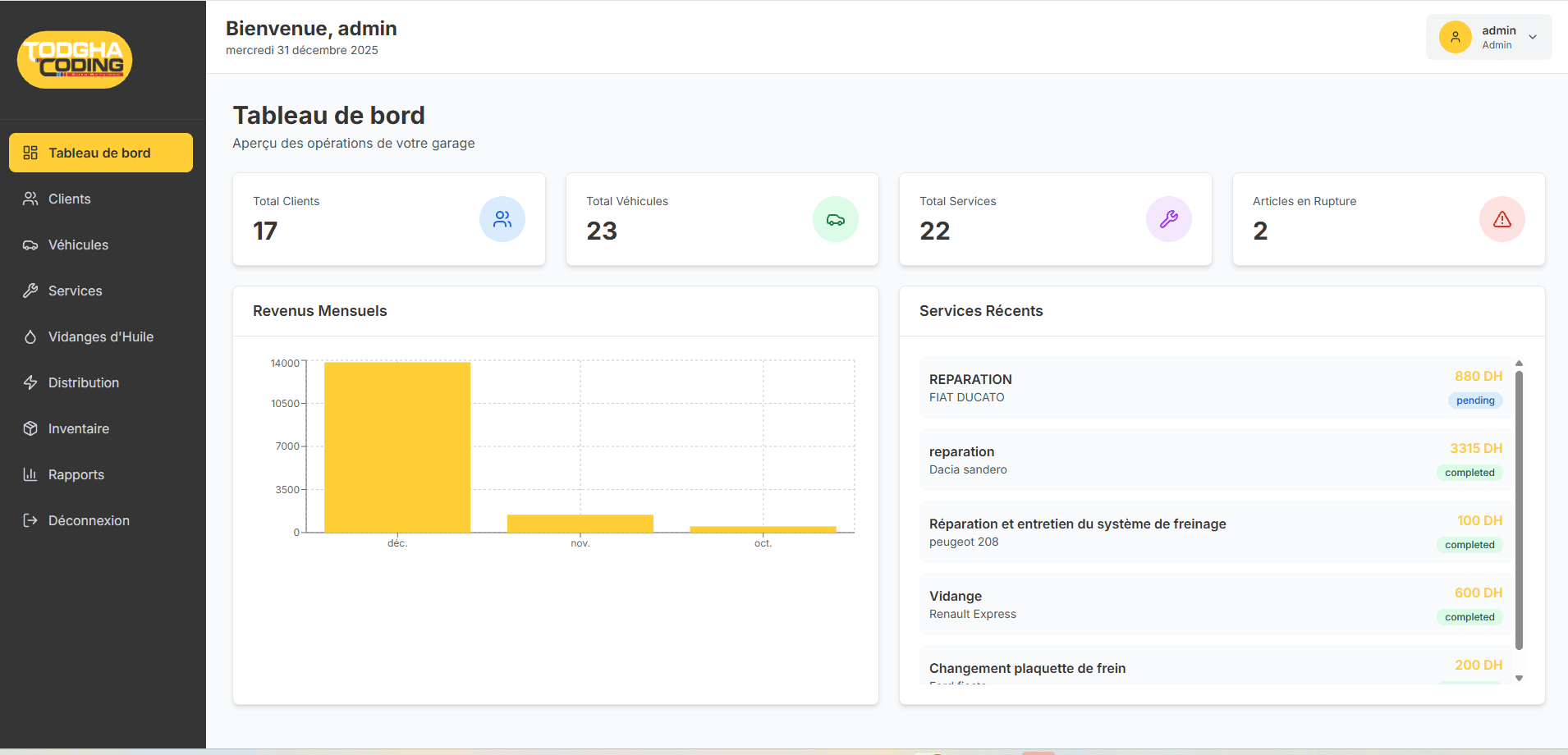Screen dimensions: 1568x755
Task: Click the Rapports bar chart icon
Action: coord(30,474)
